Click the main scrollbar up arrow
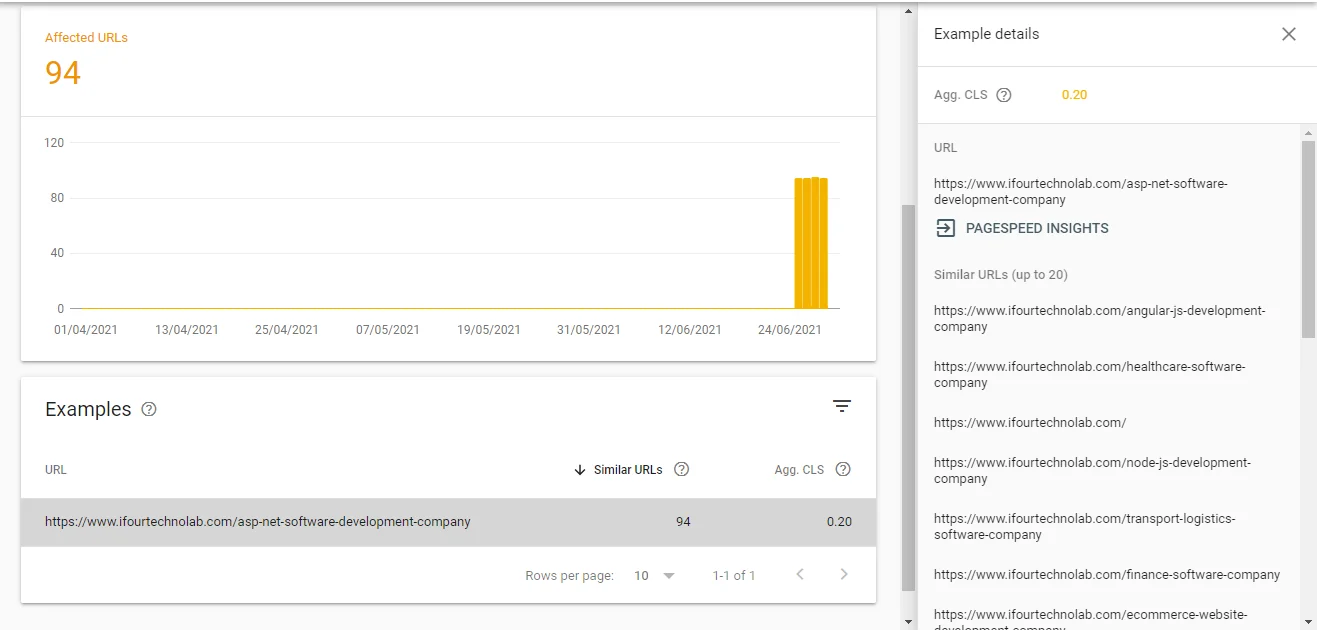This screenshot has width=1317, height=630. [x=908, y=12]
